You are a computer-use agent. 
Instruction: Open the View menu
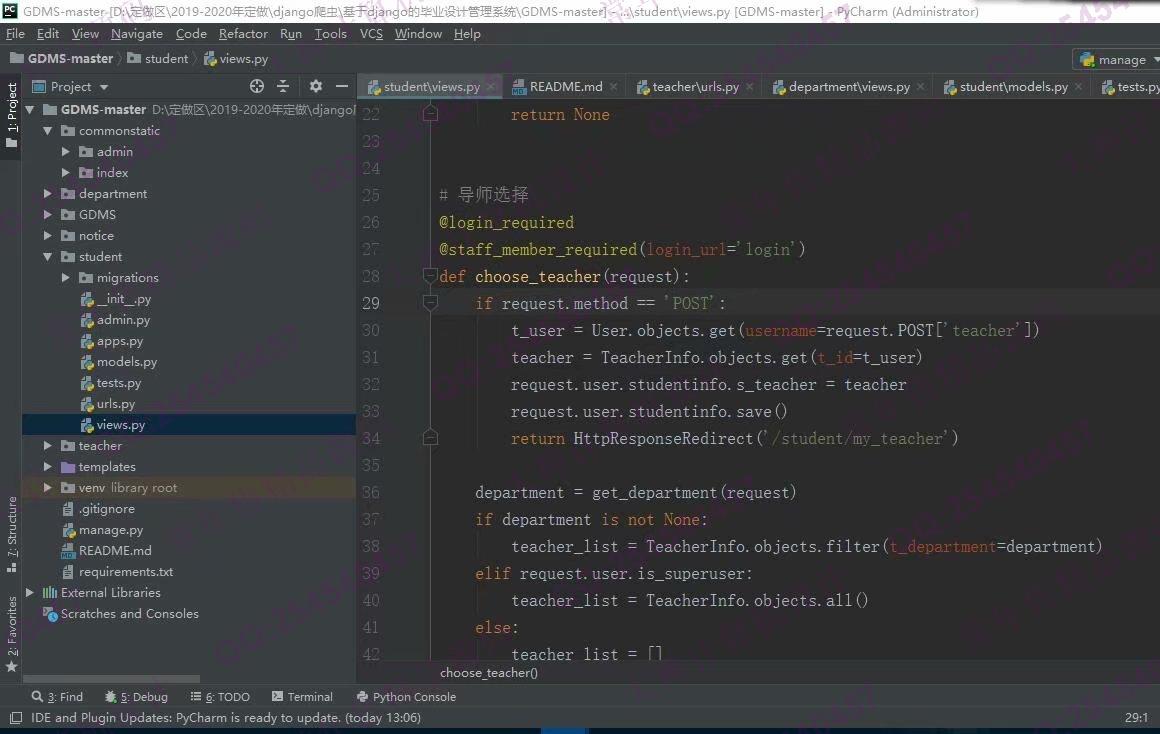[x=85, y=34]
